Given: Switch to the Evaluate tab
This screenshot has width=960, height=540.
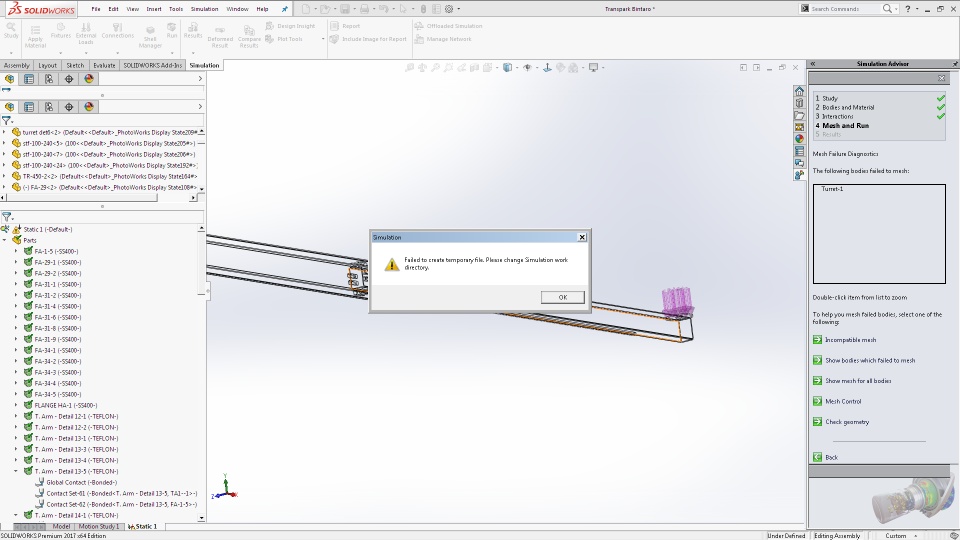Looking at the screenshot, I should coord(104,66).
